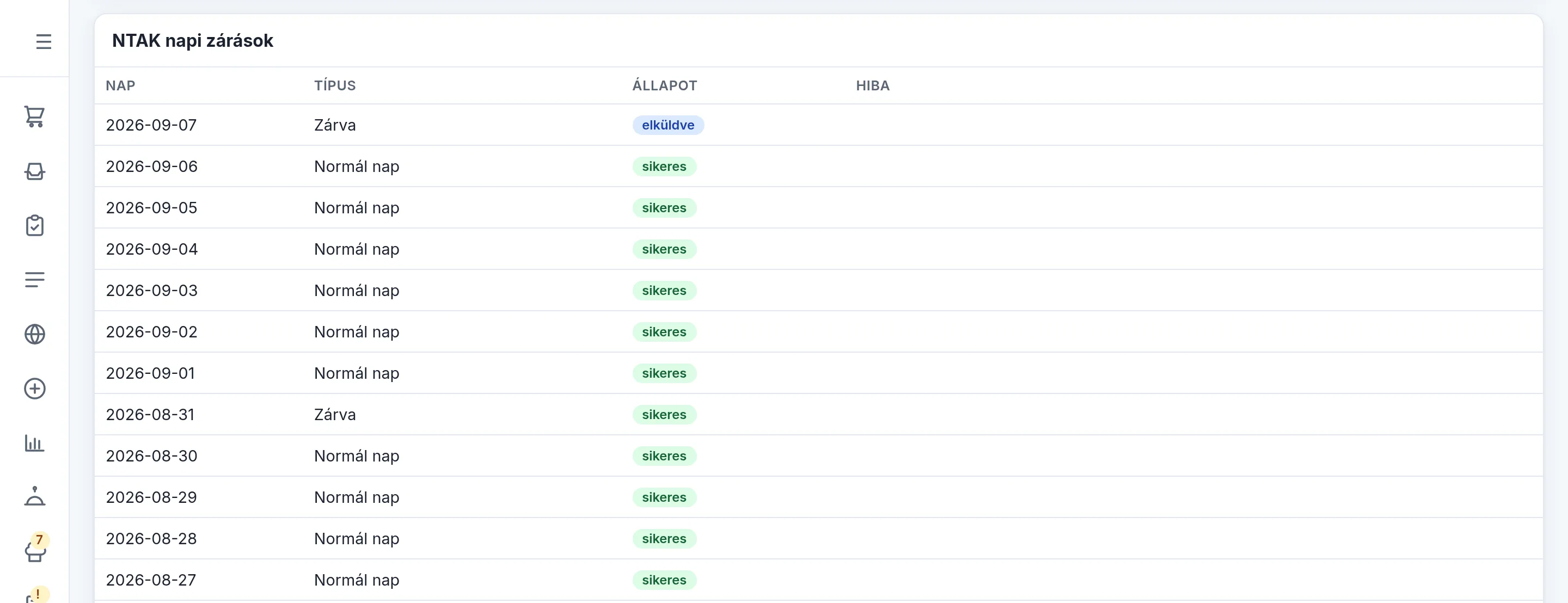Click 'sikeres' badge in the 2026-09-05 row
The width and height of the screenshot is (1568, 603).
point(664,207)
